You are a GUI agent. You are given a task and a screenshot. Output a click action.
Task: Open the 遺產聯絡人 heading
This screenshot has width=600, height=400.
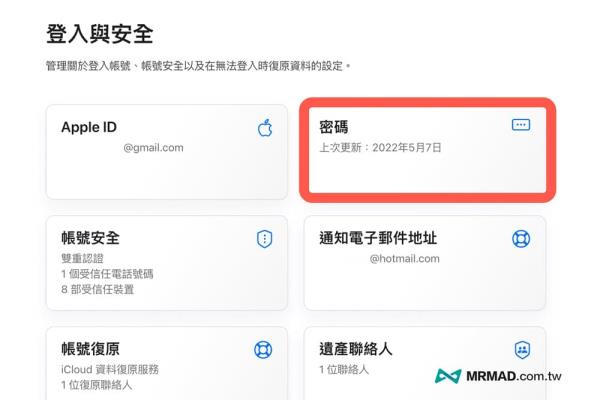pos(355,349)
